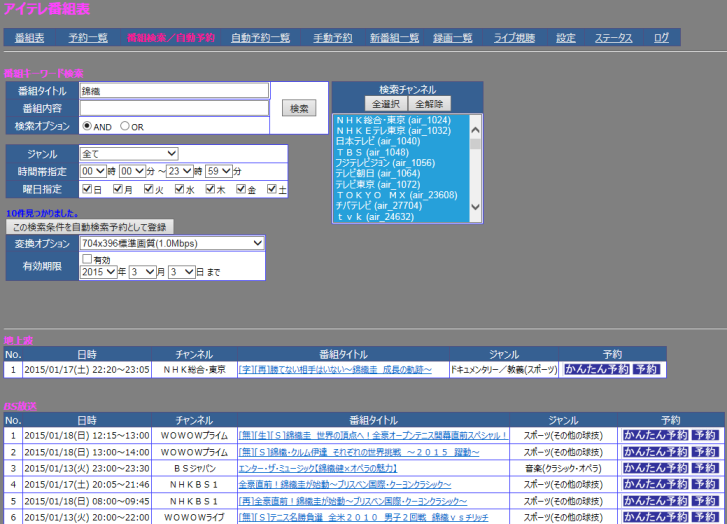Toggle the 火 (Tuesday) checkbox
This screenshot has height=524, width=727.
point(148,189)
